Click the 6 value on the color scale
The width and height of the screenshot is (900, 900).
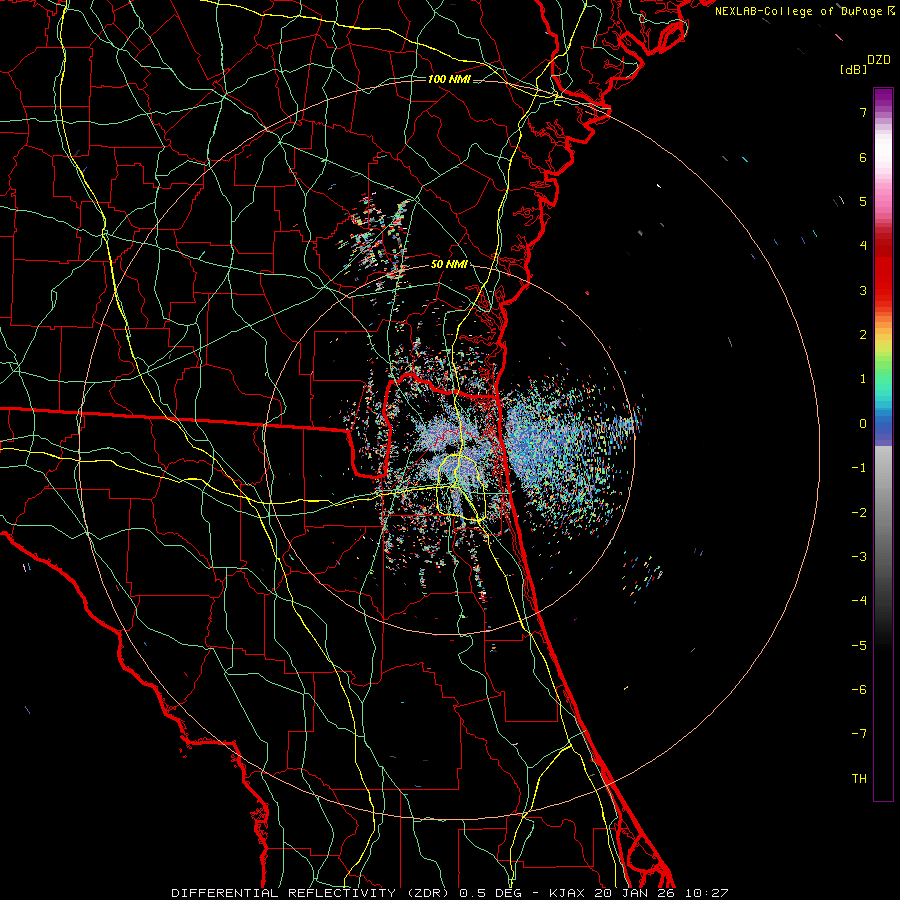tap(863, 157)
